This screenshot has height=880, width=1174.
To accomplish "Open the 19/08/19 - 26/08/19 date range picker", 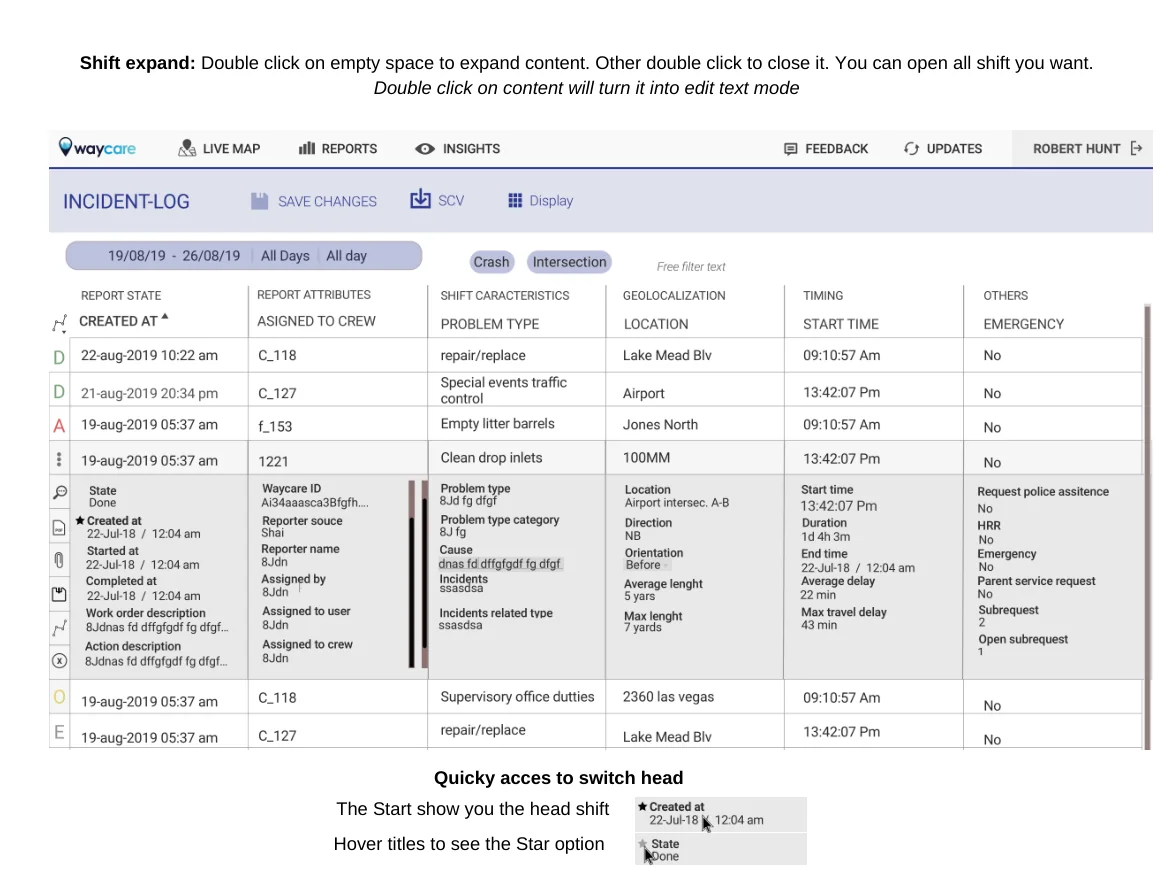I will (x=174, y=256).
